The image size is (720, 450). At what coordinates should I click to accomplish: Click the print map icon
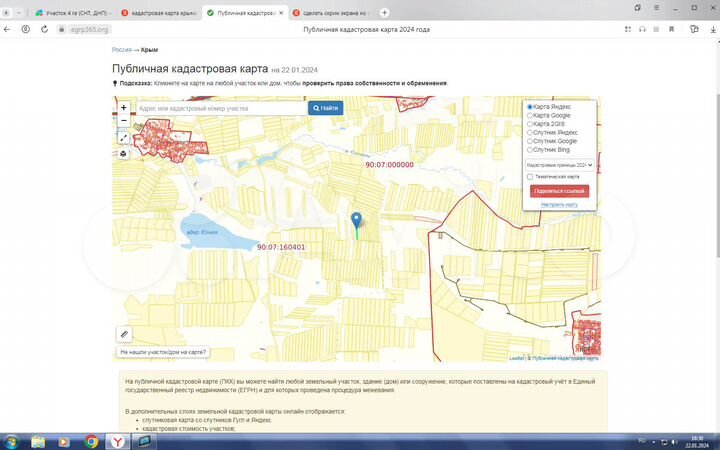click(x=124, y=154)
